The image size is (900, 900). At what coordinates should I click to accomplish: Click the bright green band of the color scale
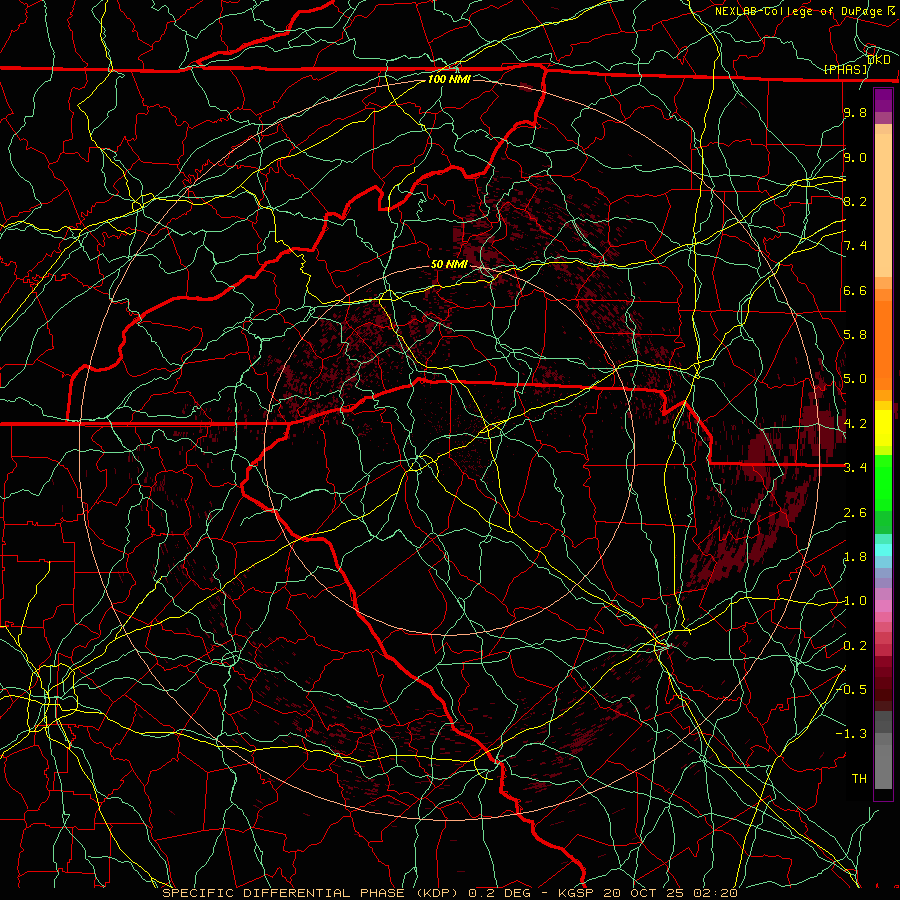pos(883,483)
